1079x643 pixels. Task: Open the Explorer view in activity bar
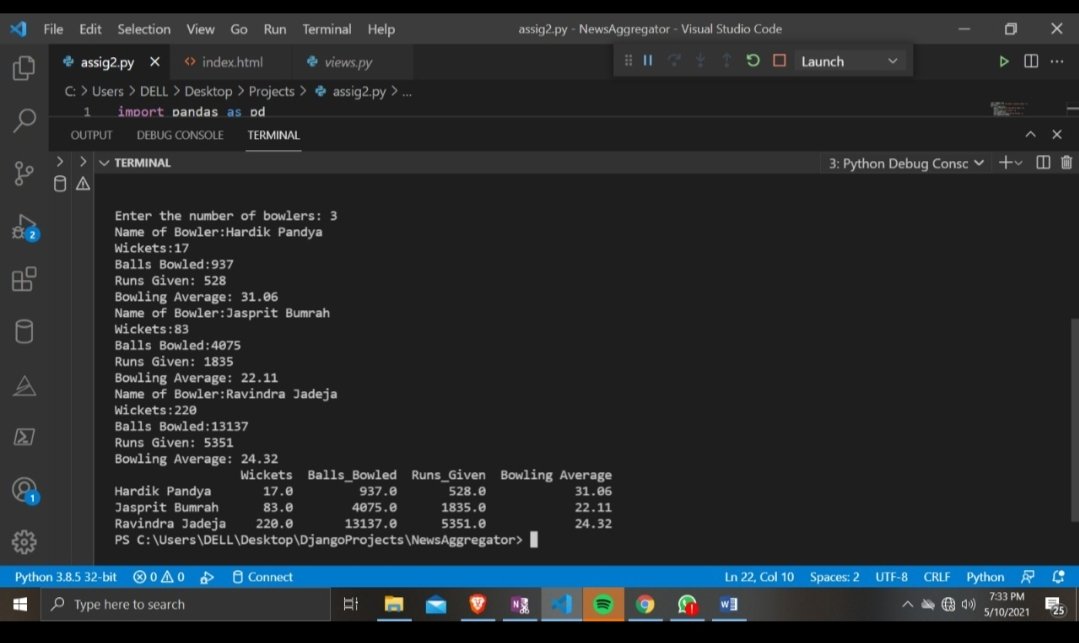pyautogui.click(x=24, y=67)
